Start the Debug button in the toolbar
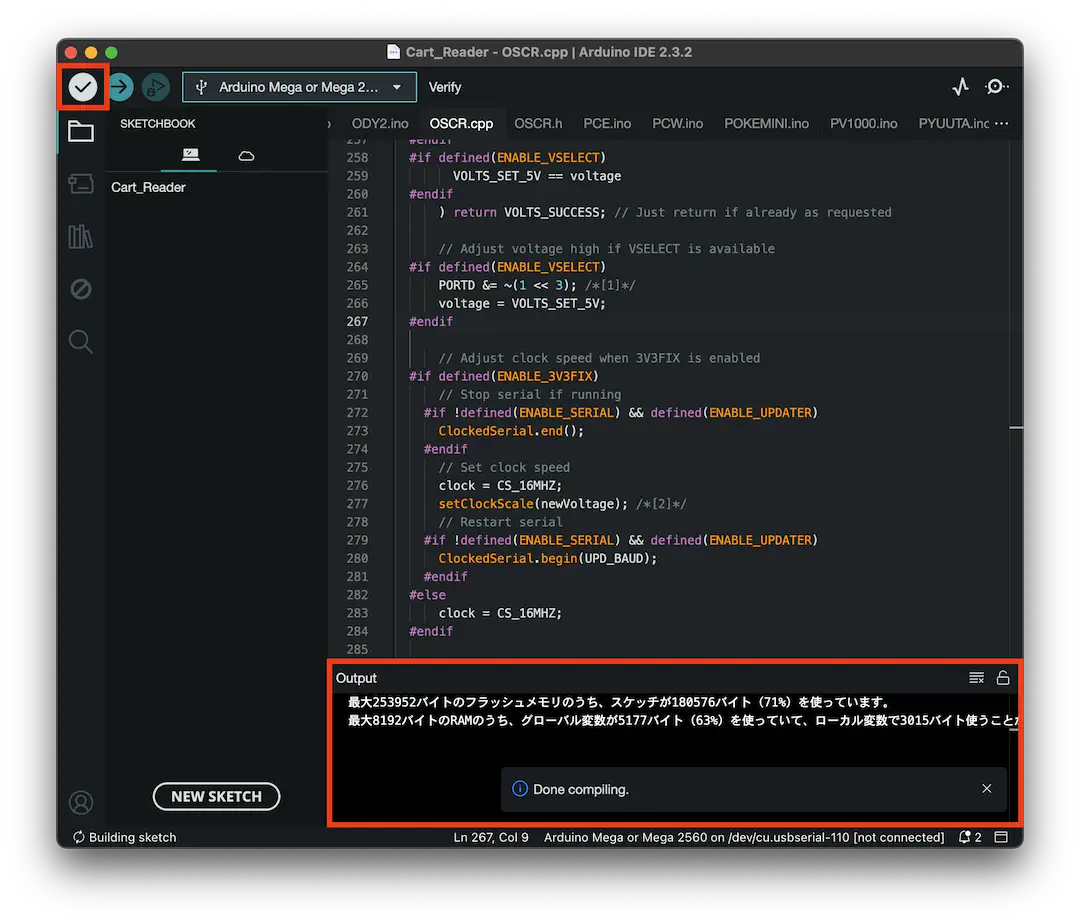 click(x=155, y=87)
